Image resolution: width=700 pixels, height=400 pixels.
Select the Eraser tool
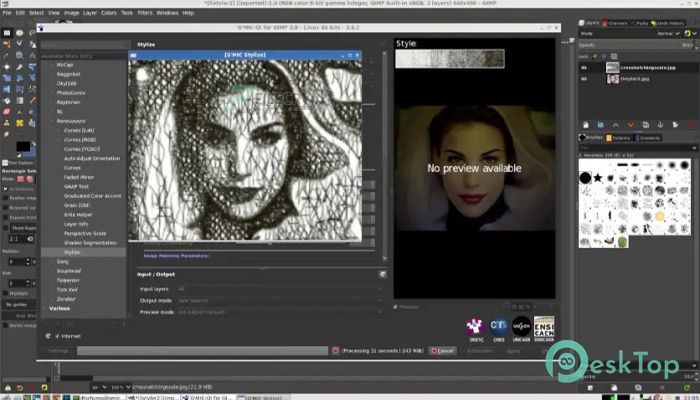[7, 112]
